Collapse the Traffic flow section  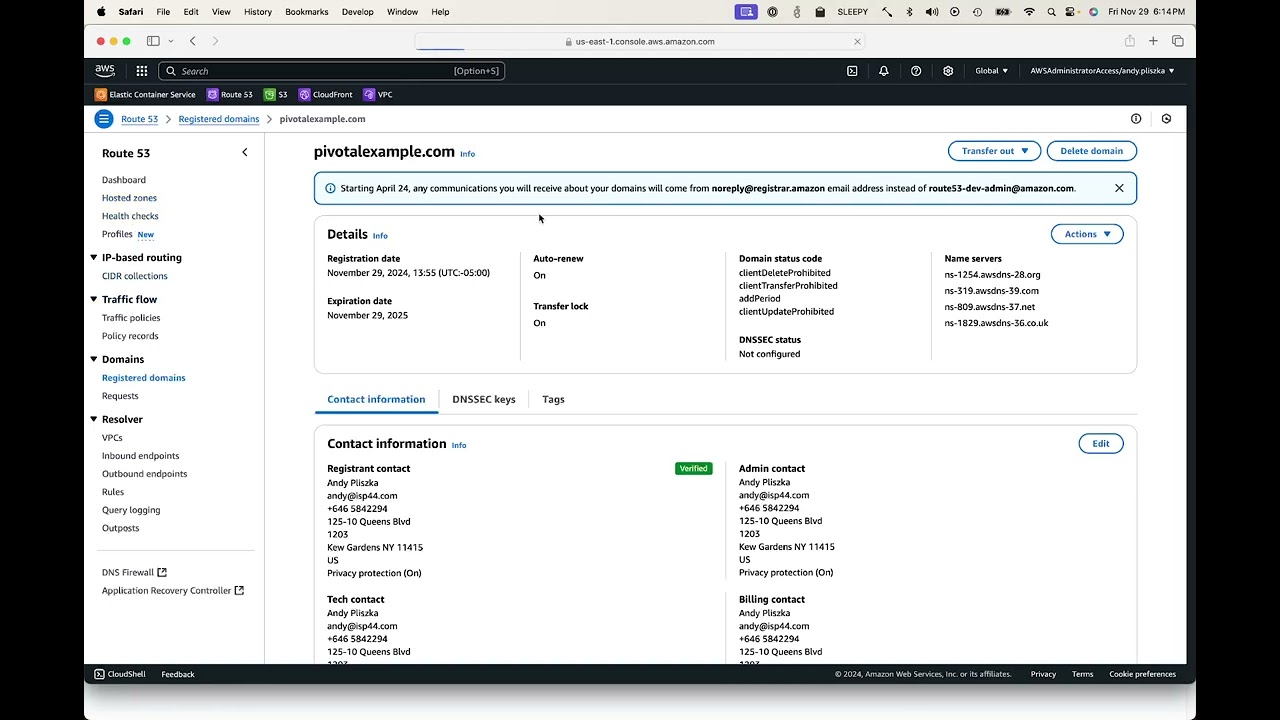tap(94, 300)
